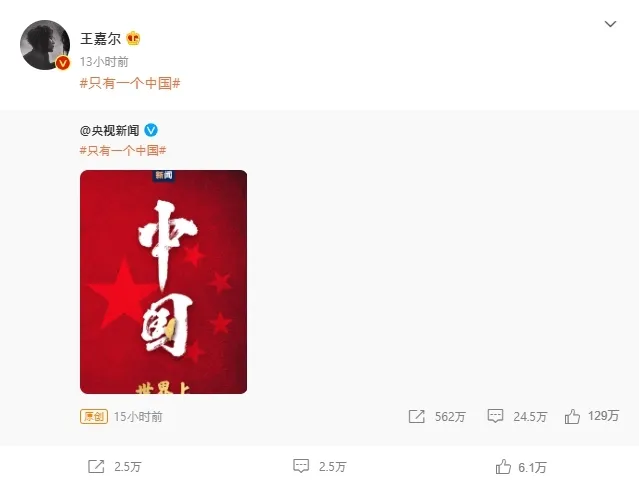
Task: Open 王嘉尔's profile avatar
Action: [45, 45]
